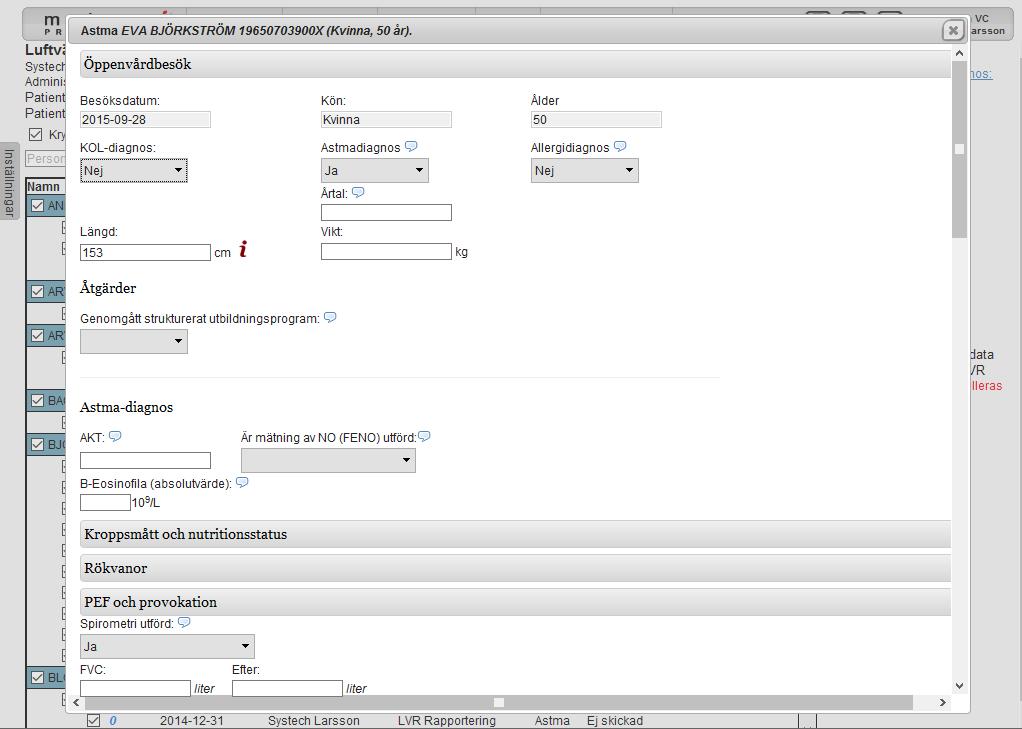Image resolution: width=1022 pixels, height=729 pixels.
Task: Click the Namn column header in background
Action: click(44, 186)
